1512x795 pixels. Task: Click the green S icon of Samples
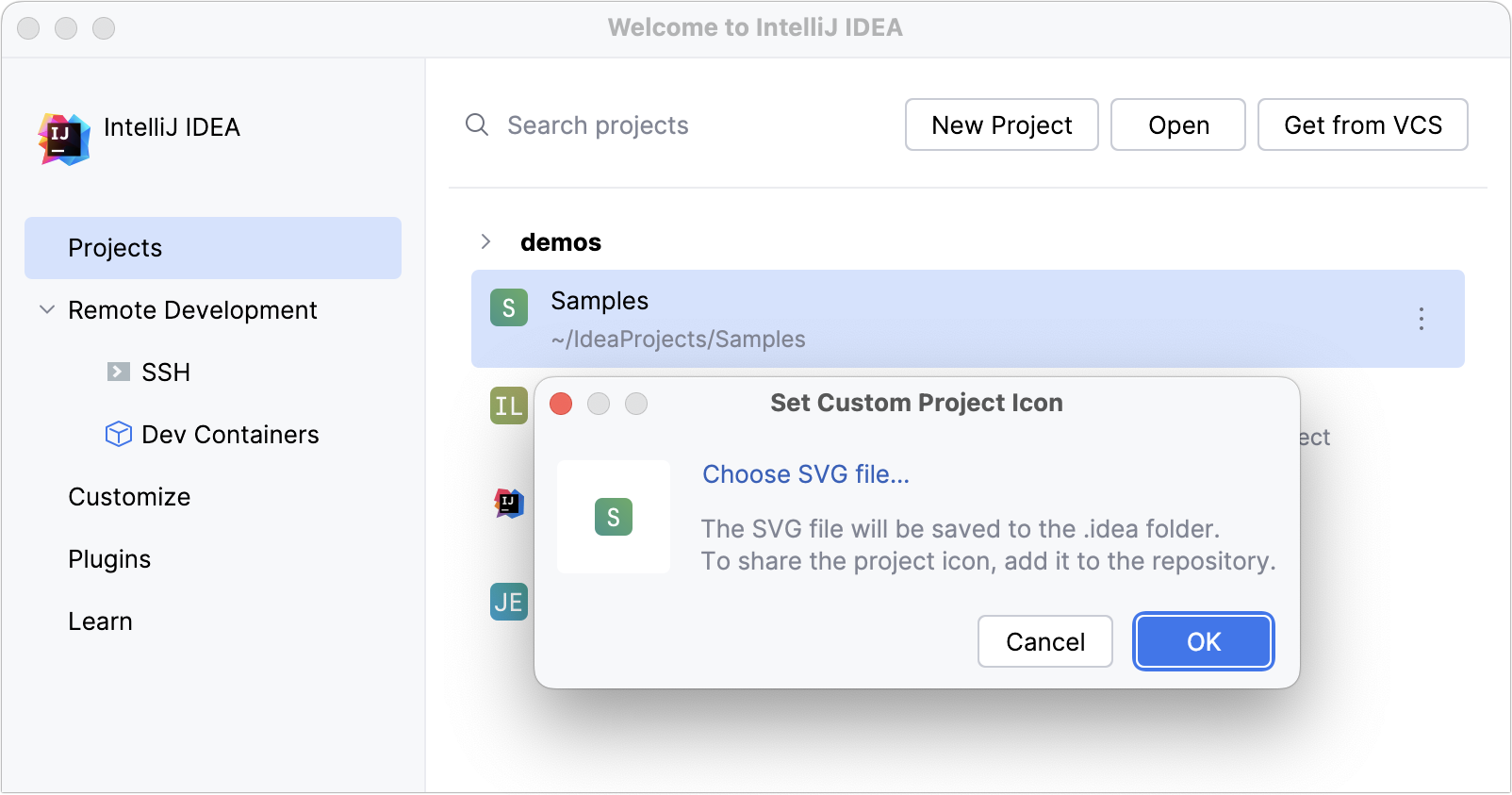509,307
